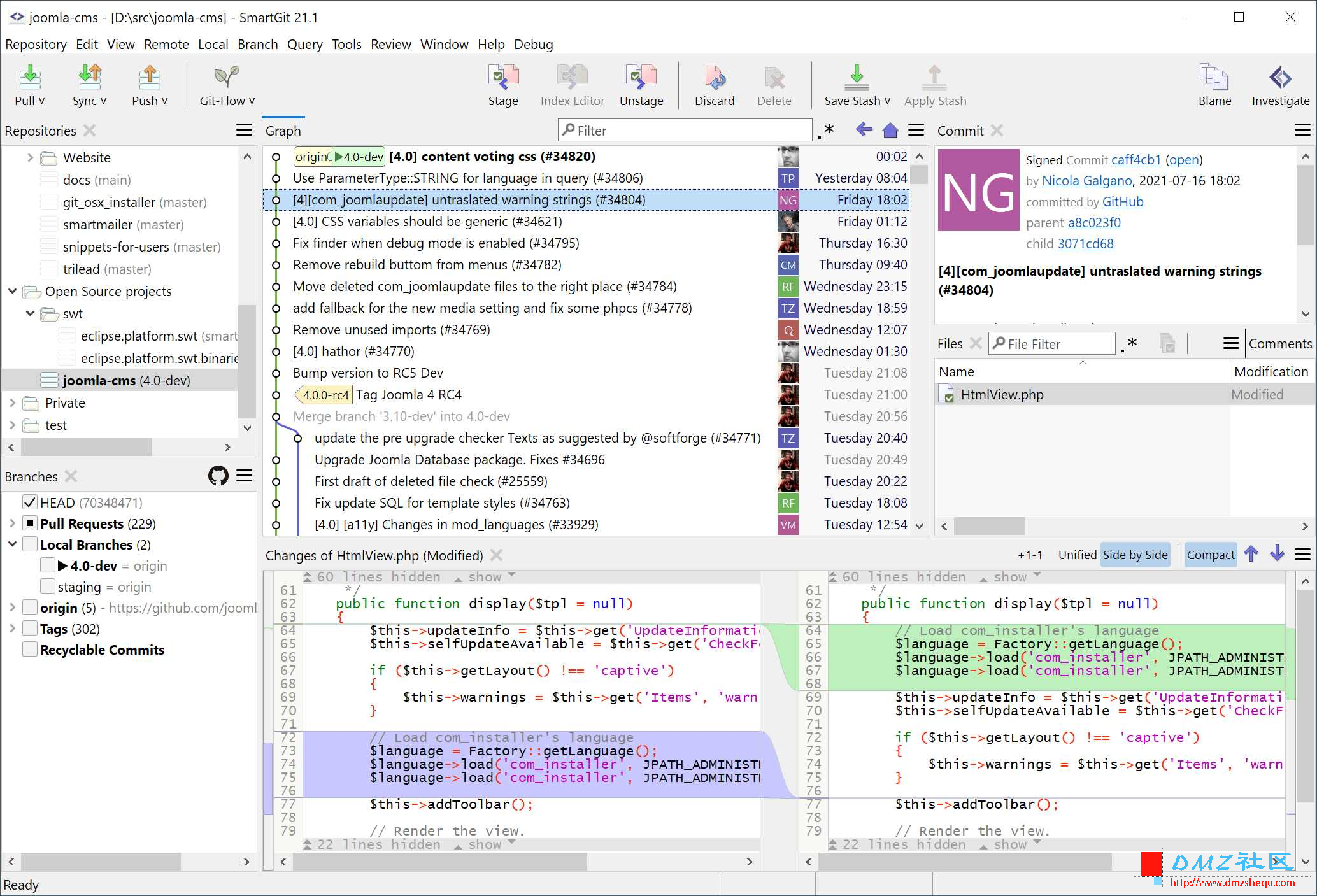
Task: Expand the Tags node
Action: coord(12,629)
